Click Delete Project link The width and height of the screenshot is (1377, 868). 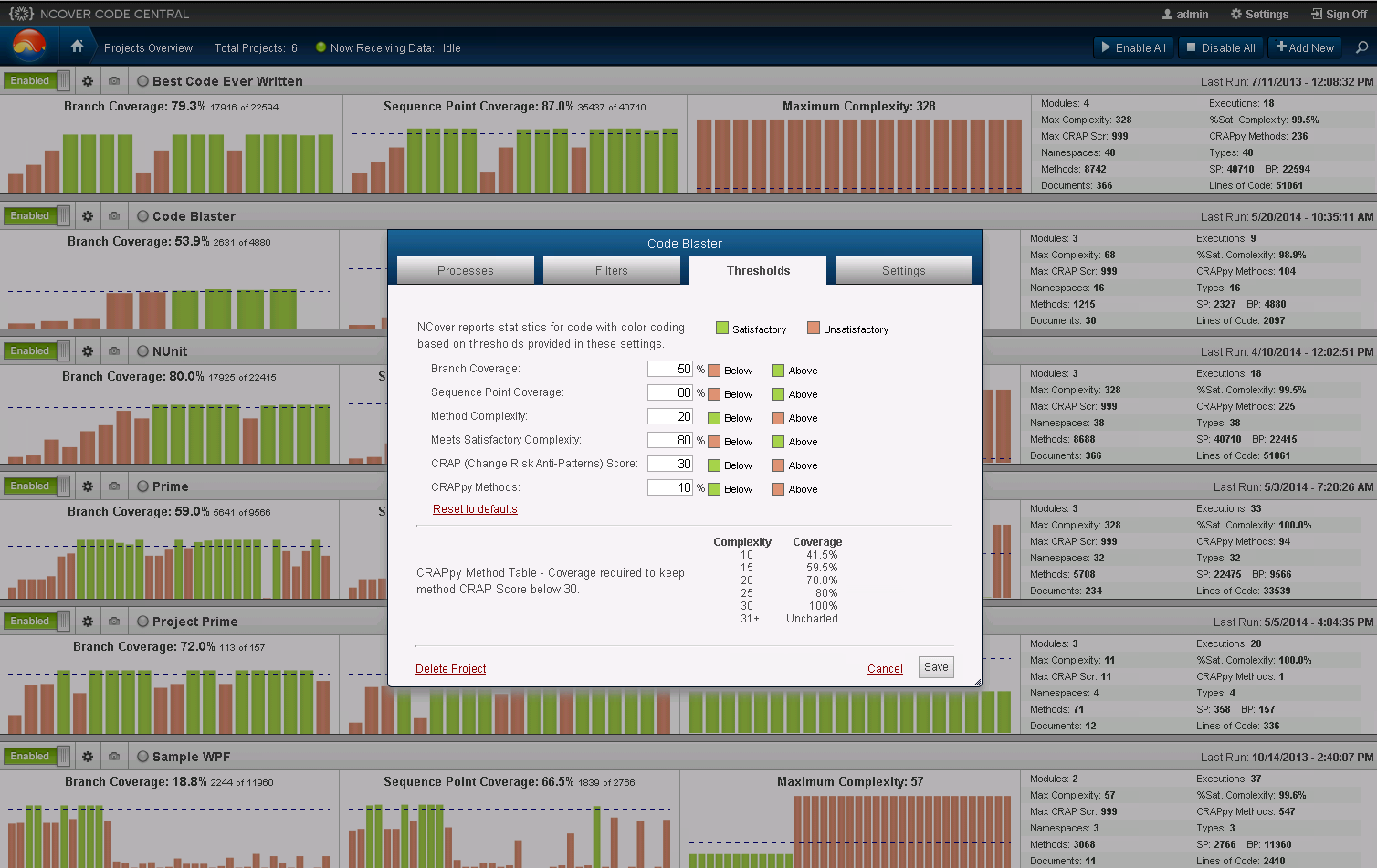tap(450, 669)
